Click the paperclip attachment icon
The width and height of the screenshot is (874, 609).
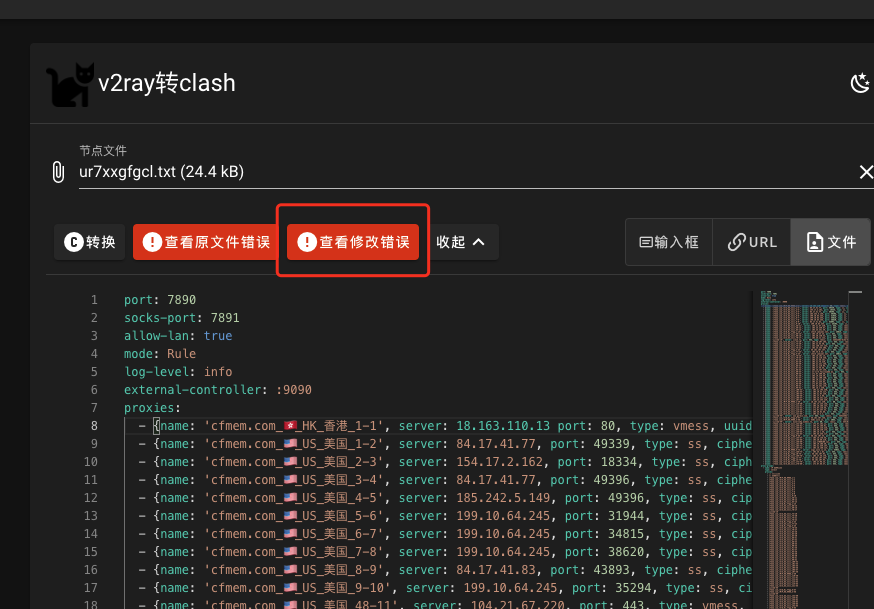(x=58, y=171)
